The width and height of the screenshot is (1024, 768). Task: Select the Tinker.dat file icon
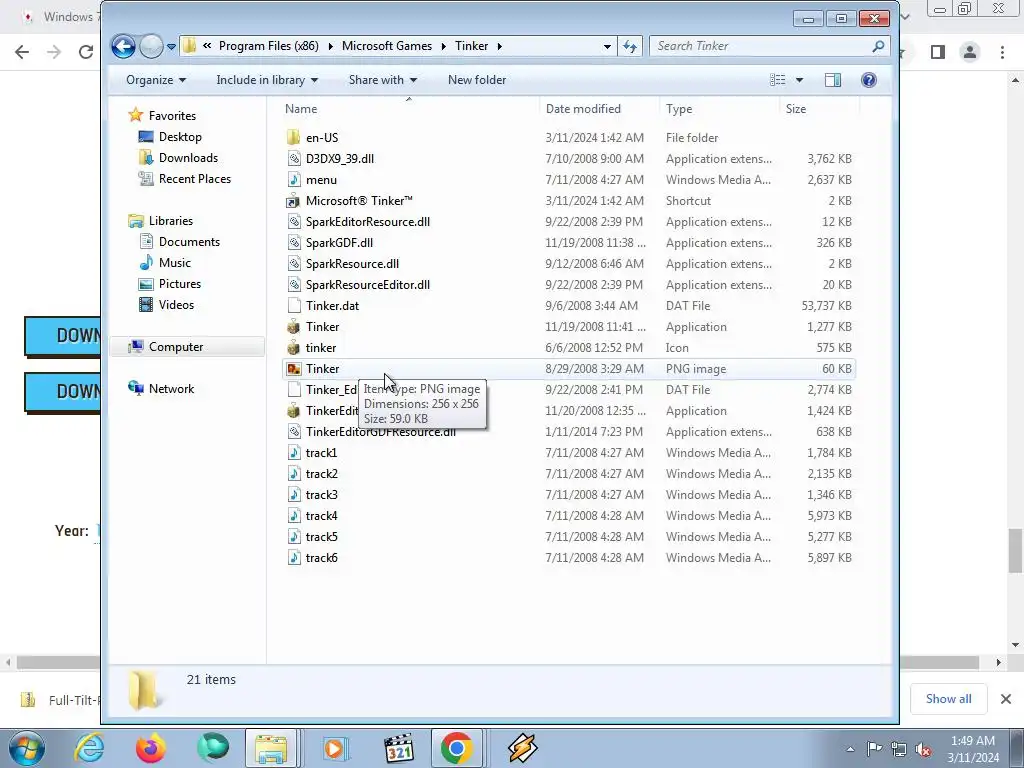(x=294, y=306)
